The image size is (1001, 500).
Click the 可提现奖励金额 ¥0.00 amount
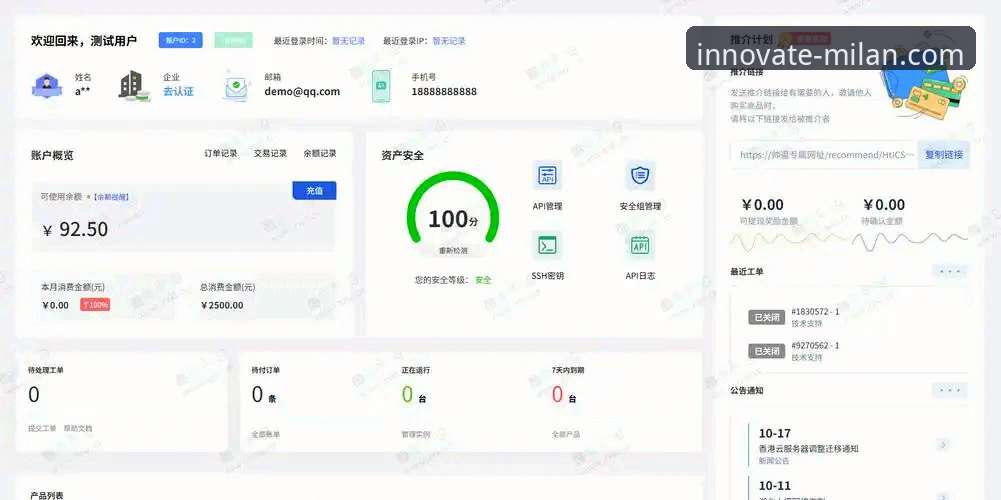(762, 205)
